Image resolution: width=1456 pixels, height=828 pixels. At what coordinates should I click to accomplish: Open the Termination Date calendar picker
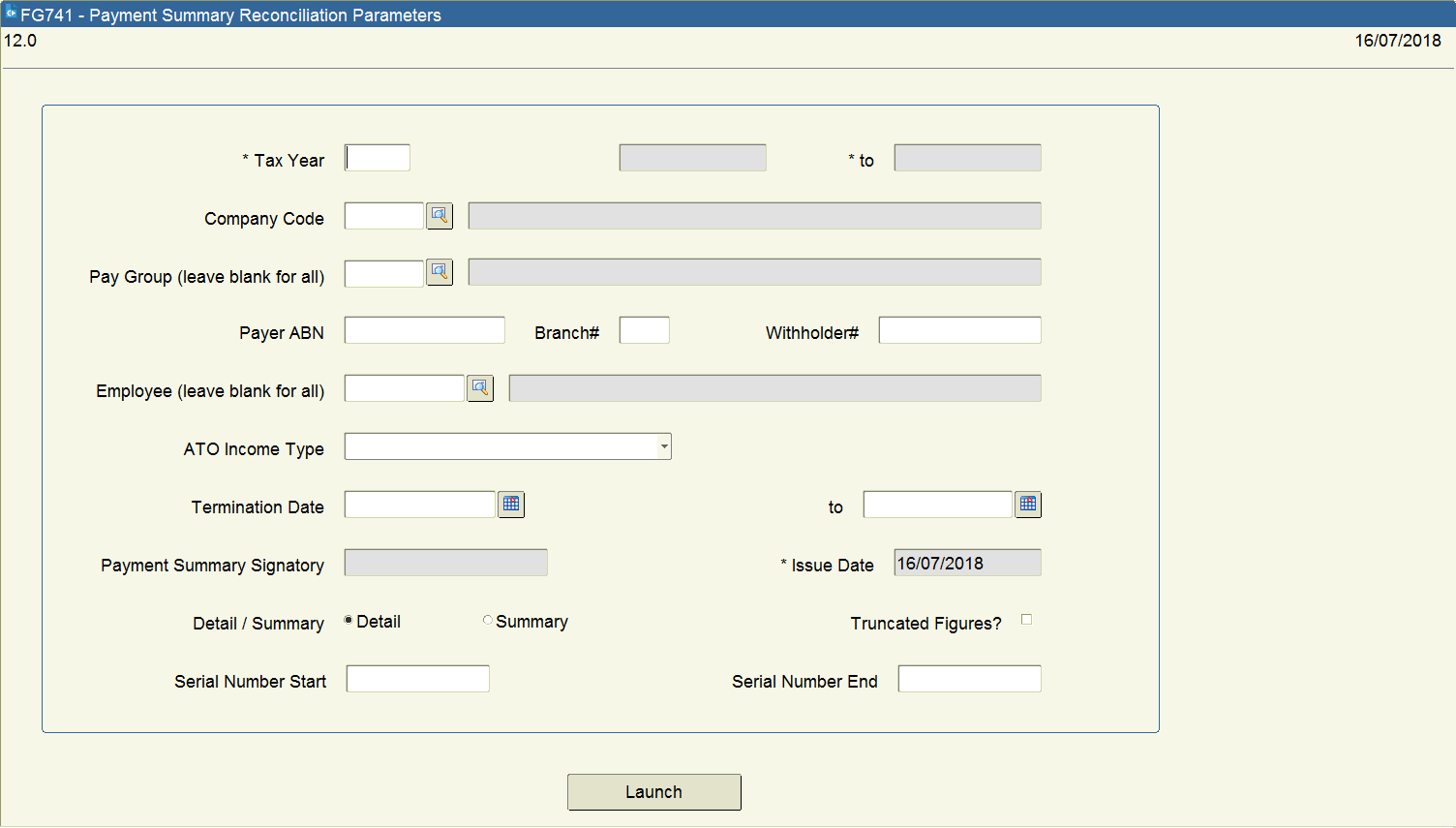click(x=511, y=504)
